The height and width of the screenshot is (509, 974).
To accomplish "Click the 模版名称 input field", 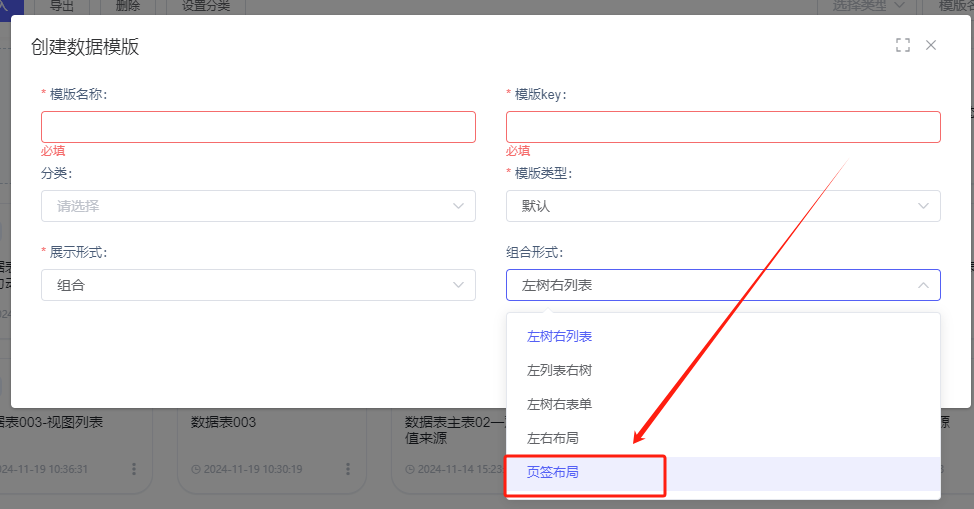I will pos(258,127).
